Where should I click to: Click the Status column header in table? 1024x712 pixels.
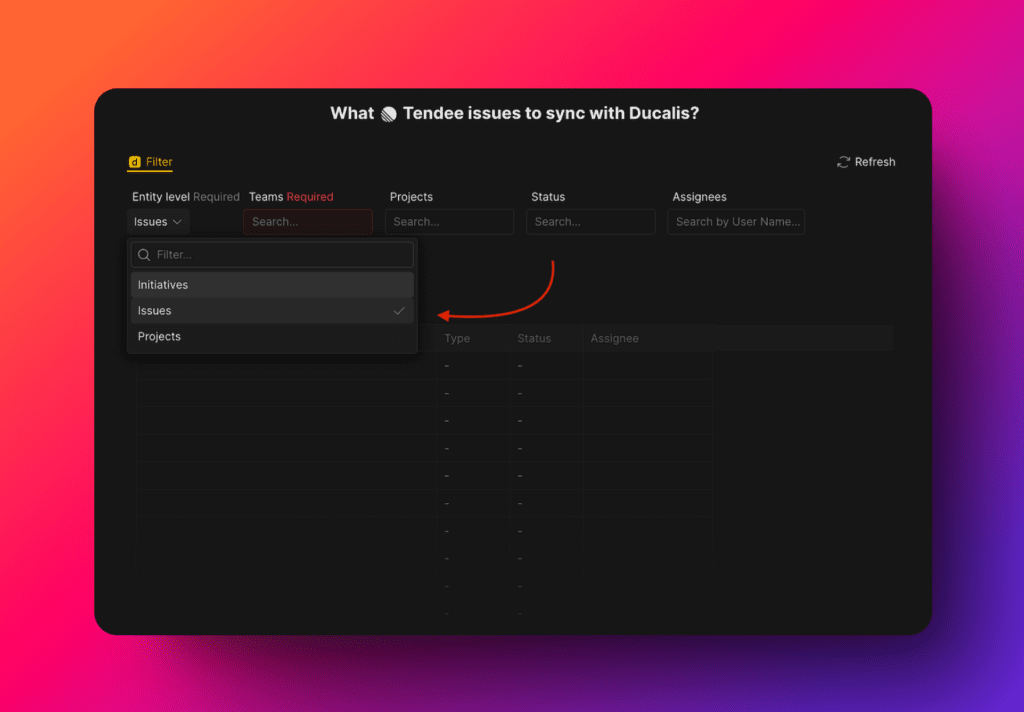tap(534, 339)
